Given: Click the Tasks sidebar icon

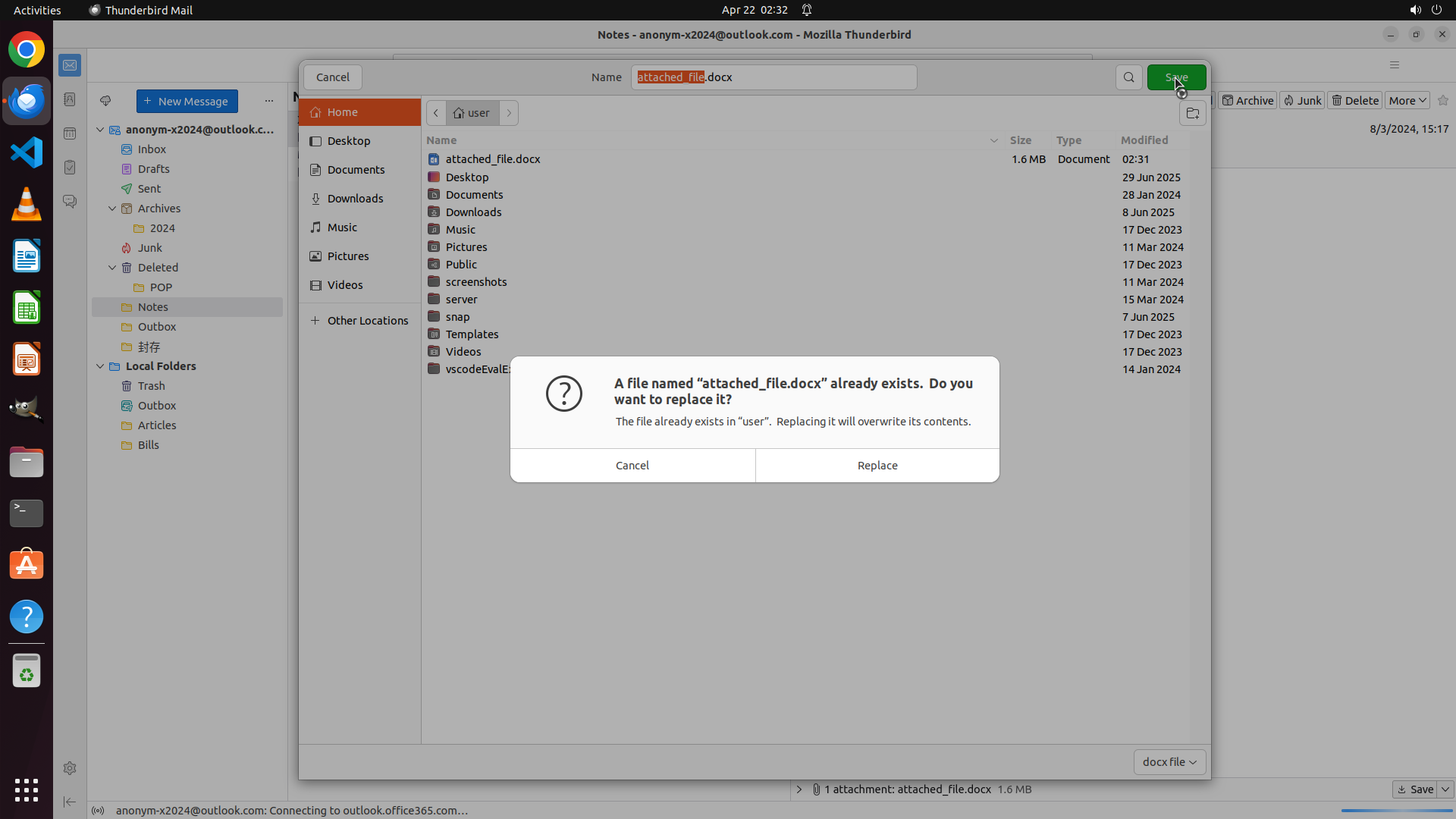Looking at the screenshot, I should (70, 167).
